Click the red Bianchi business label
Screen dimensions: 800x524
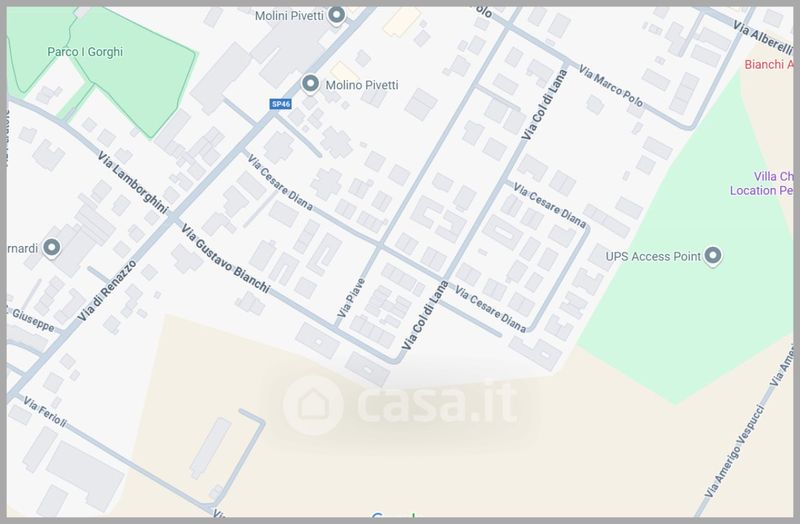(x=768, y=65)
